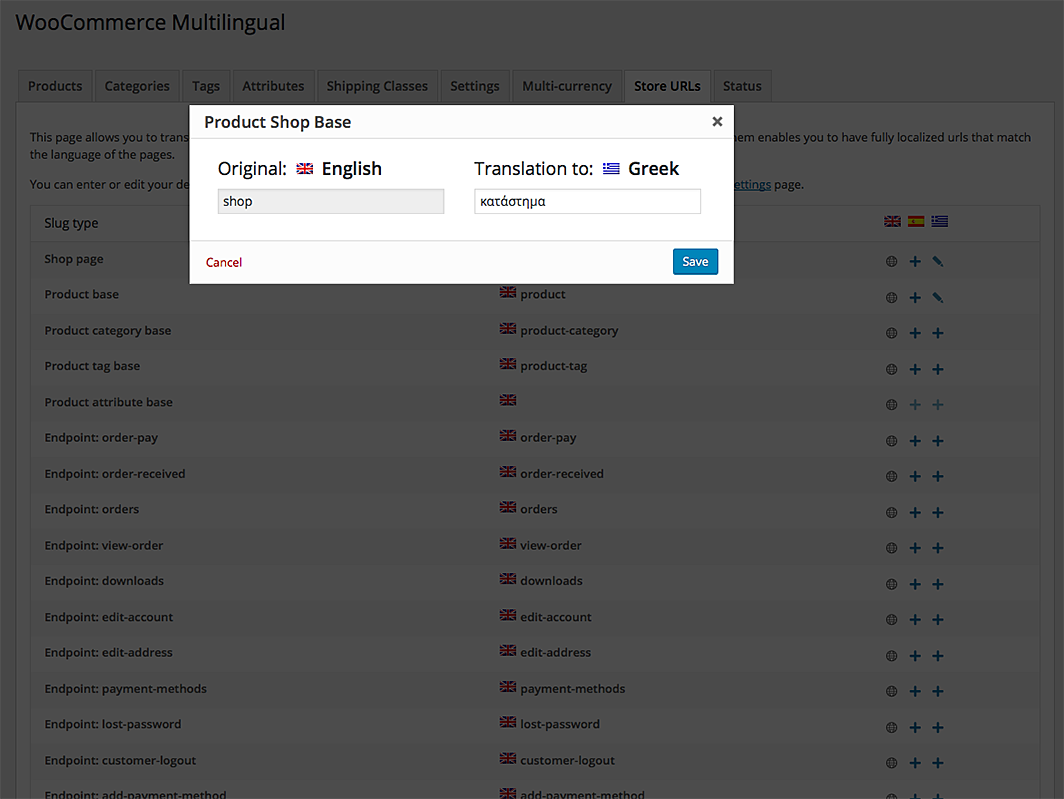Click globe icon for Endpoint: order-pay row
The height and width of the screenshot is (799, 1064).
[x=892, y=441]
